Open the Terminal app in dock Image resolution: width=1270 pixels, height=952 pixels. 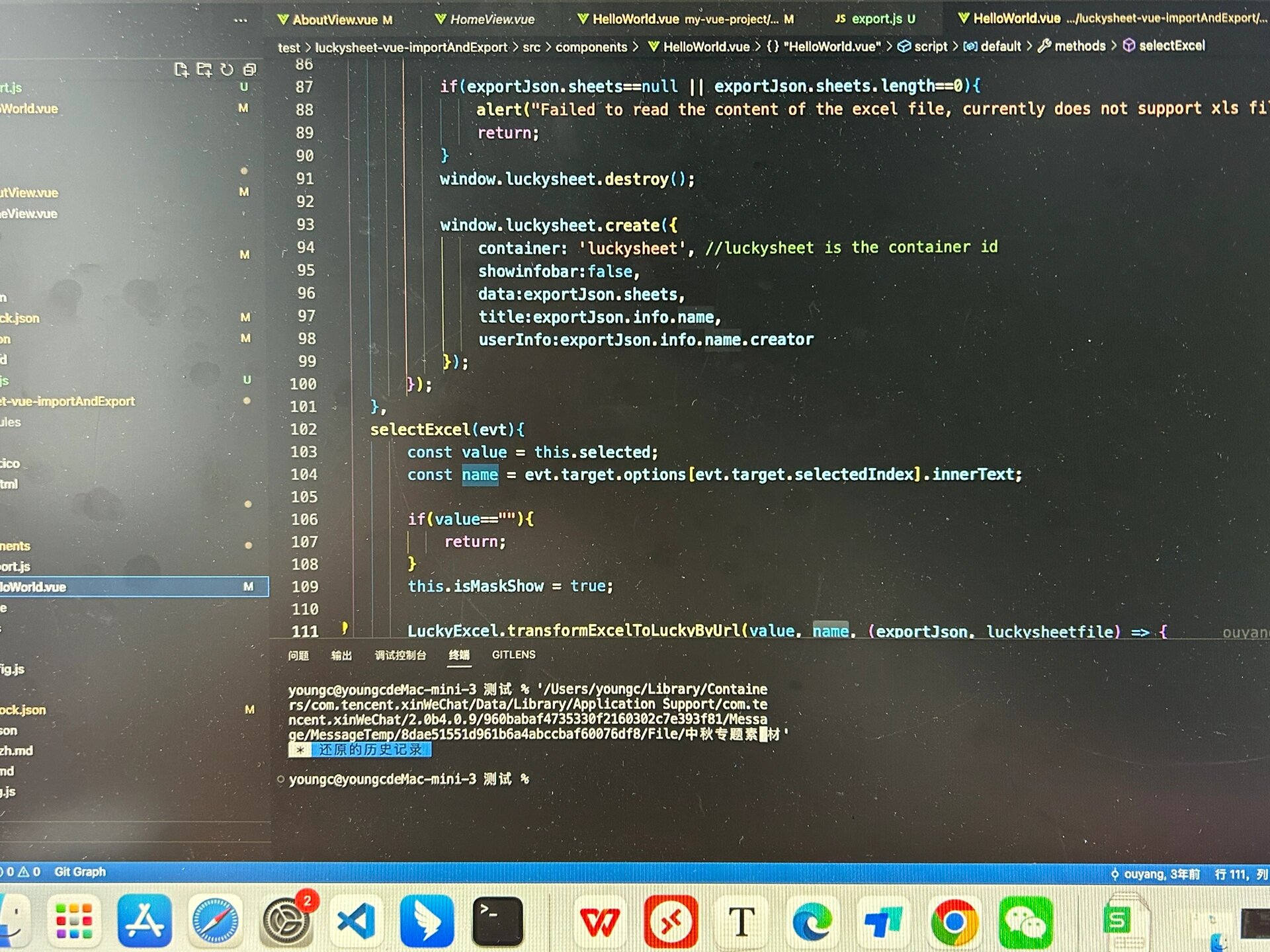click(497, 921)
